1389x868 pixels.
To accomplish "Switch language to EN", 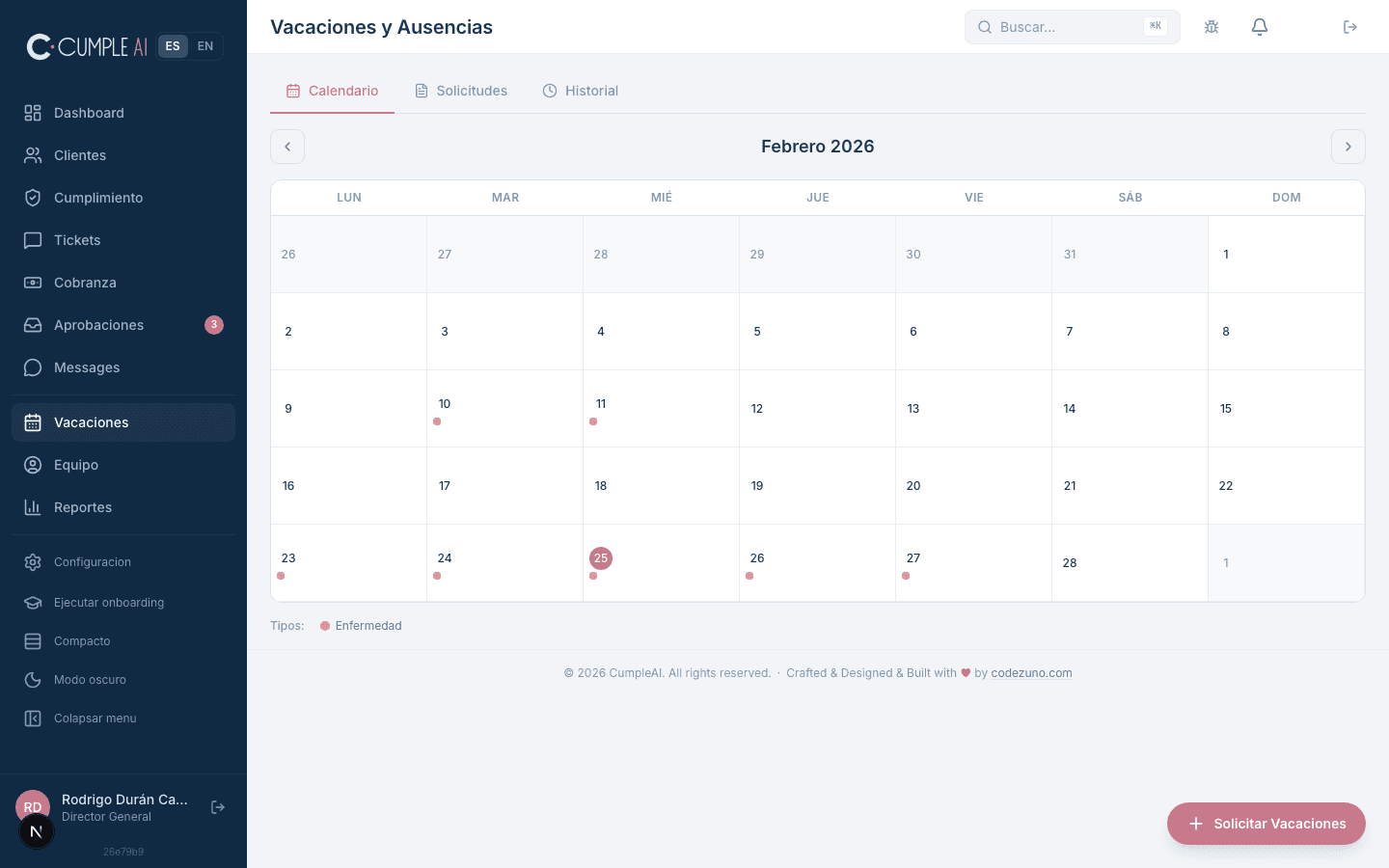I will 204,45.
